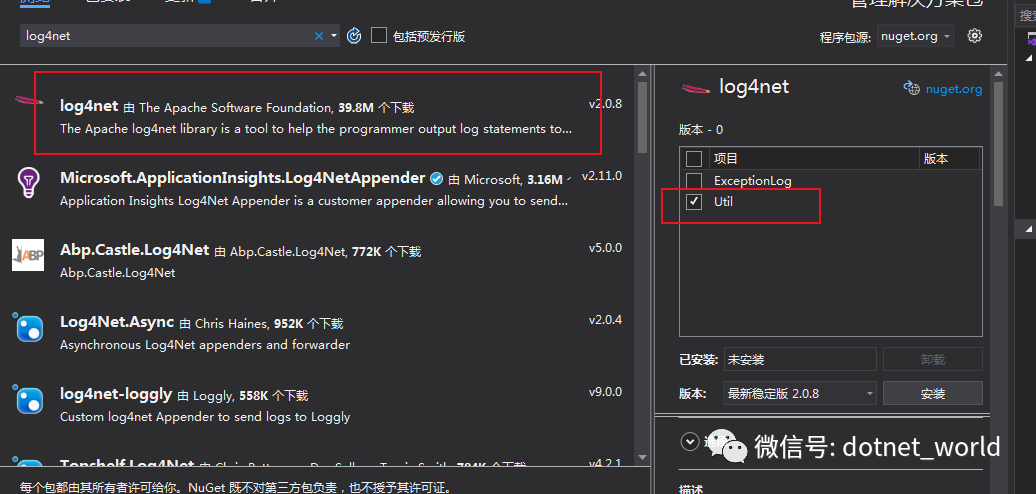Screen dimensions: 1036x494
Task: Click the 卸载 uninstall button
Action: (933, 359)
